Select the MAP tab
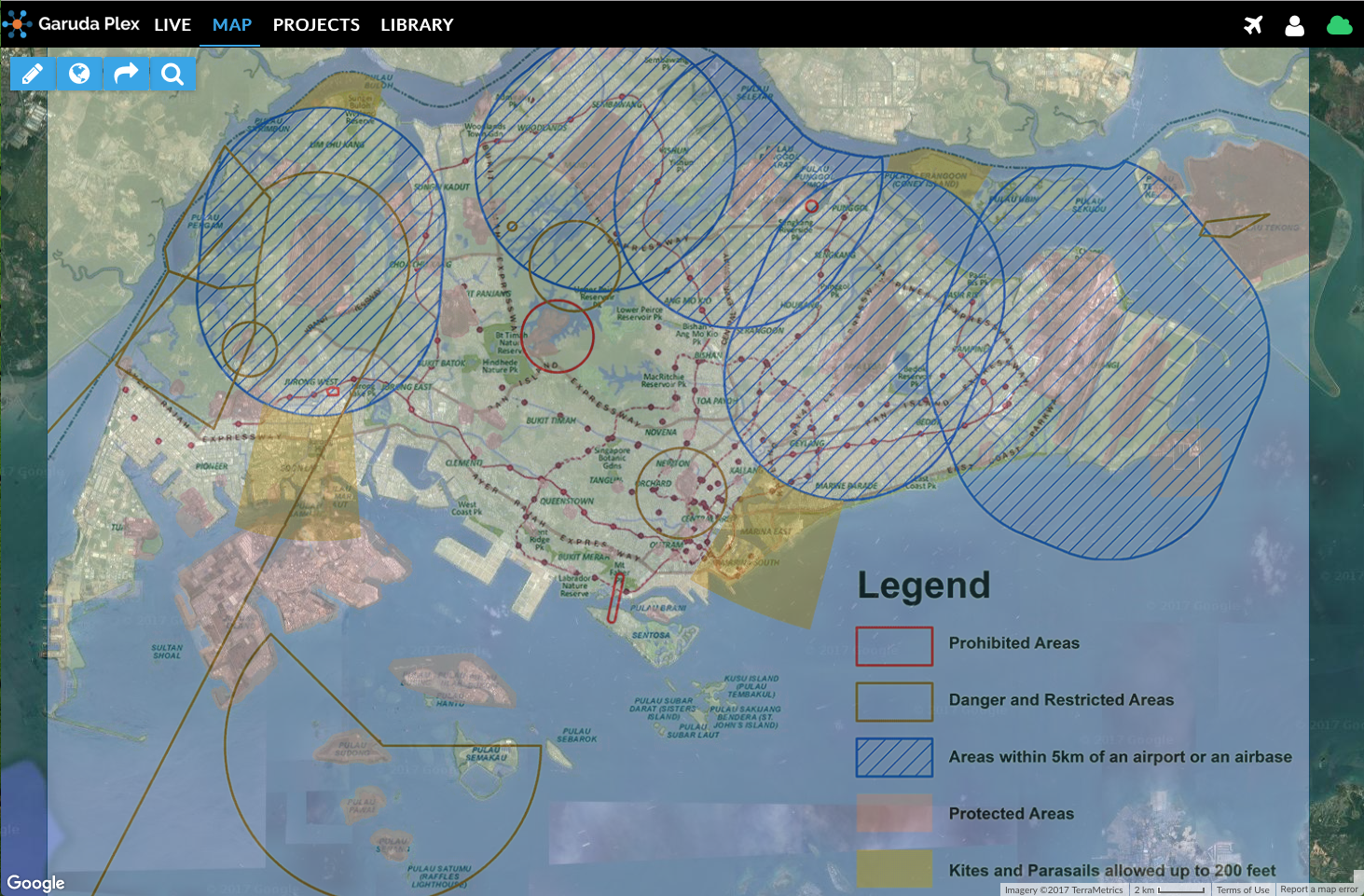1364x896 pixels. (x=232, y=25)
